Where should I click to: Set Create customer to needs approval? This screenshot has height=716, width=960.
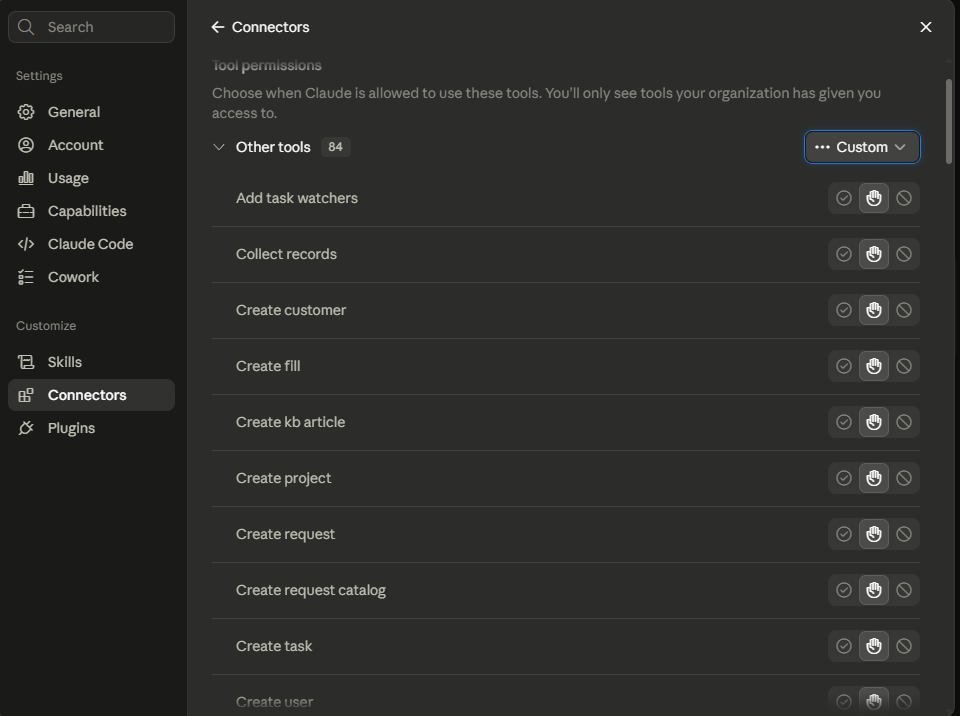874,310
